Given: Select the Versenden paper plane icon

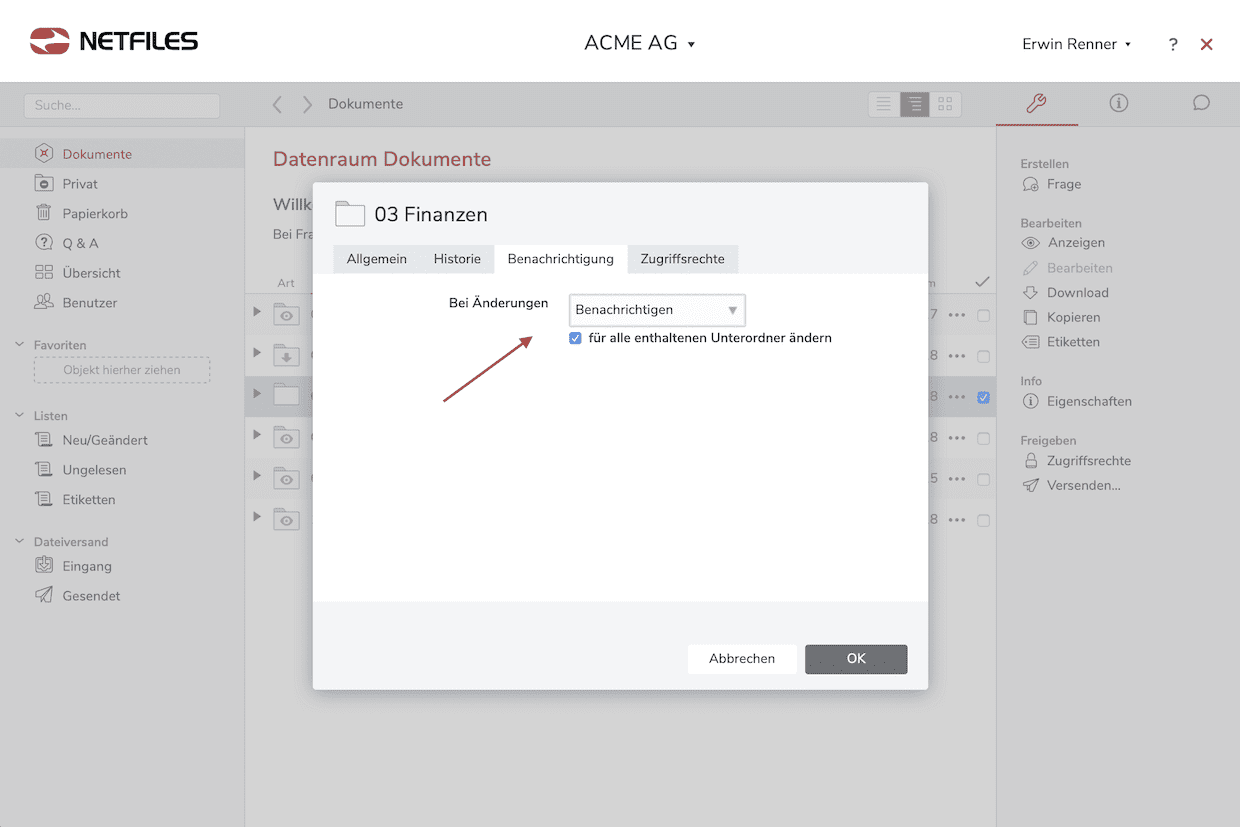Looking at the screenshot, I should [x=1030, y=486].
